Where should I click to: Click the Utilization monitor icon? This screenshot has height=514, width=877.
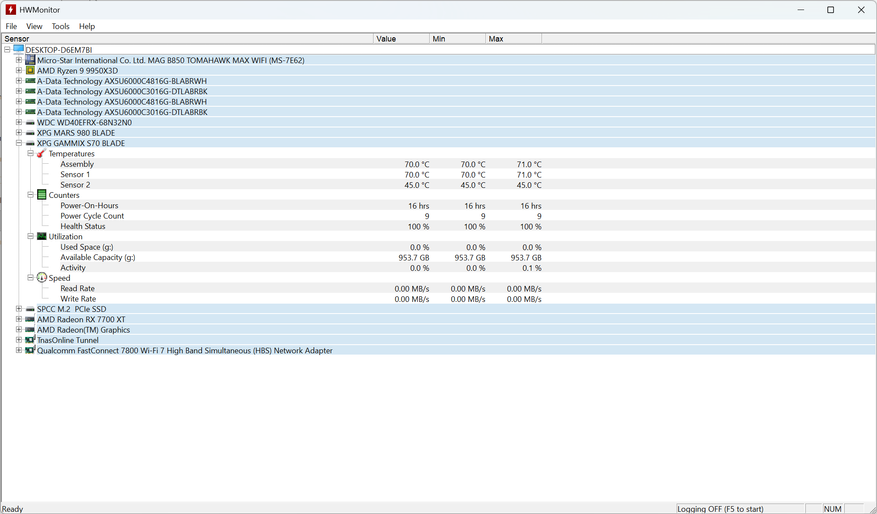pyautogui.click(x=41, y=236)
